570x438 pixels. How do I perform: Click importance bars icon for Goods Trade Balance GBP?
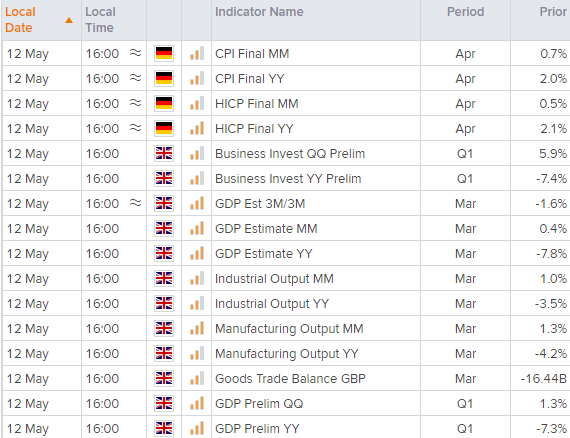click(x=197, y=378)
